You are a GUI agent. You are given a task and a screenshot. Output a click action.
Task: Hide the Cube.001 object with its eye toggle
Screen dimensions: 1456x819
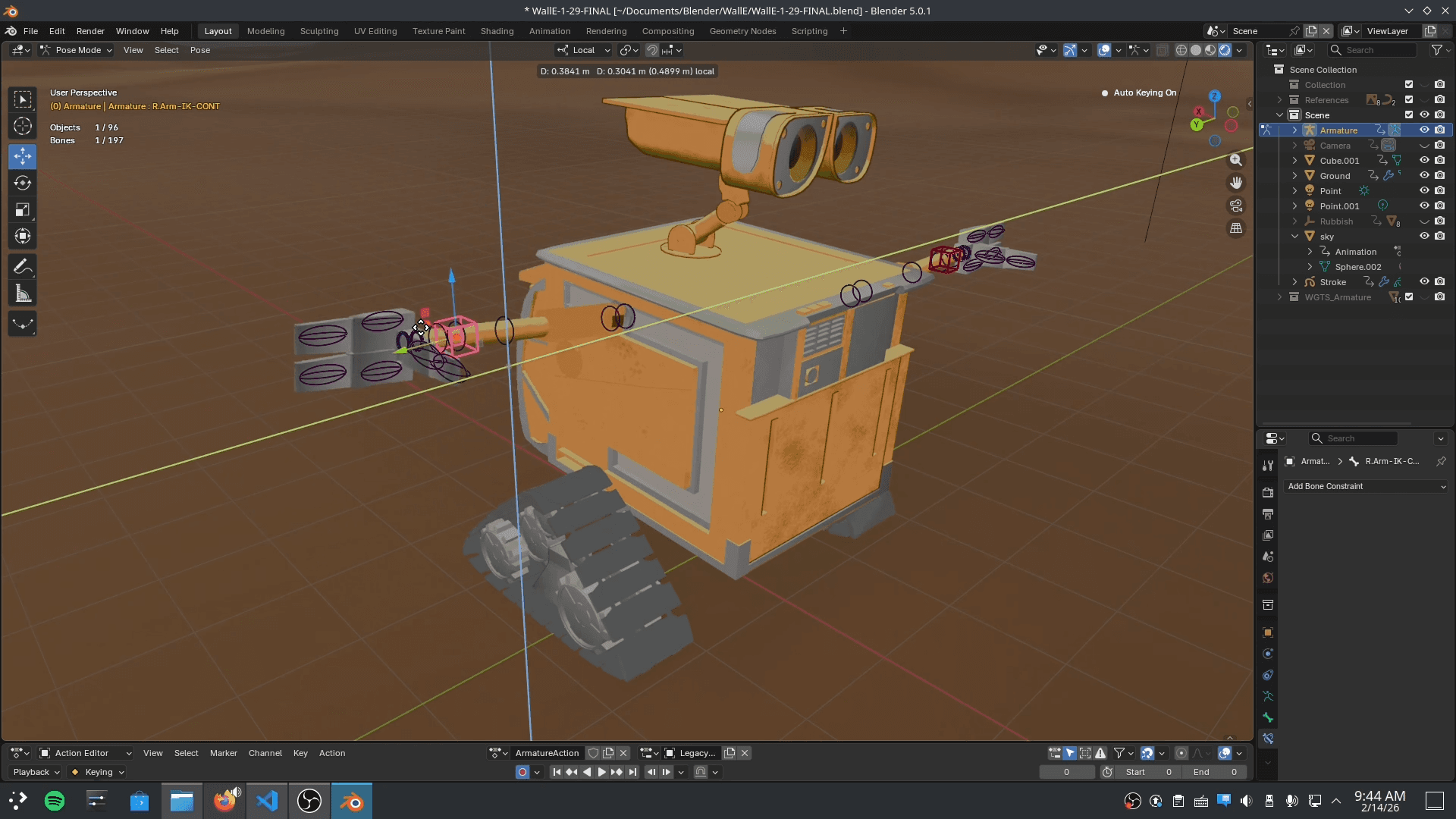coord(1424,160)
